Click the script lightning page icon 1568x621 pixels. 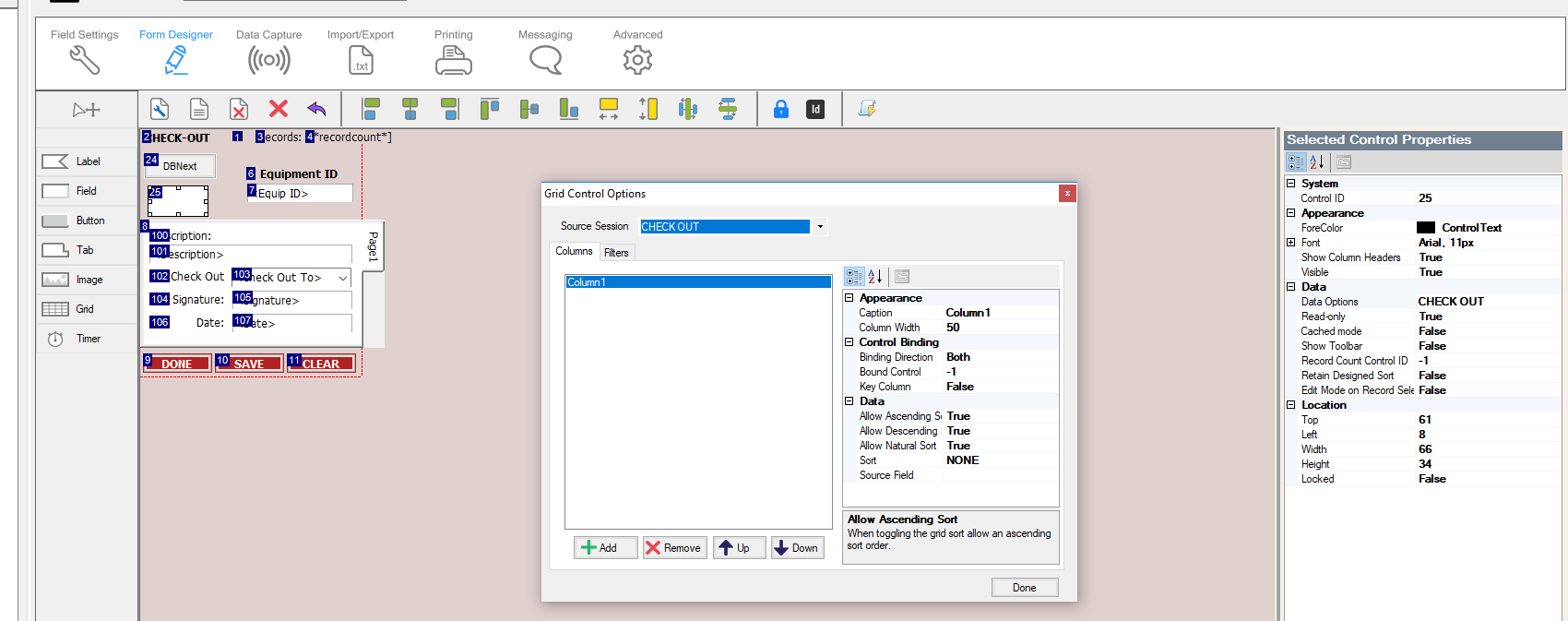(867, 109)
